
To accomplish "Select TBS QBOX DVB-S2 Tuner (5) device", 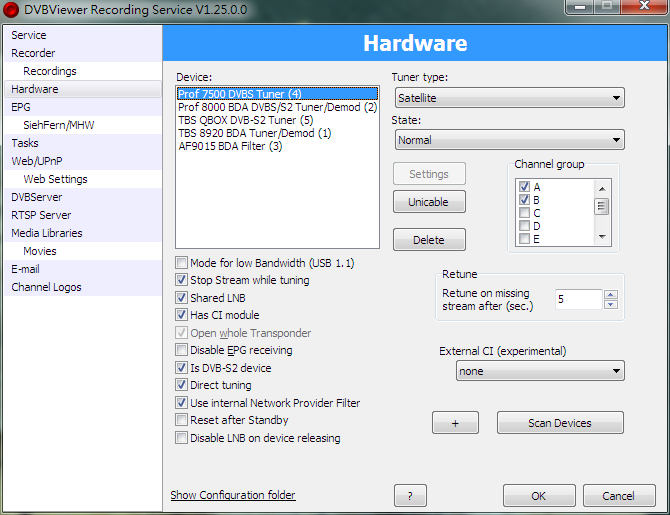I will [277, 120].
